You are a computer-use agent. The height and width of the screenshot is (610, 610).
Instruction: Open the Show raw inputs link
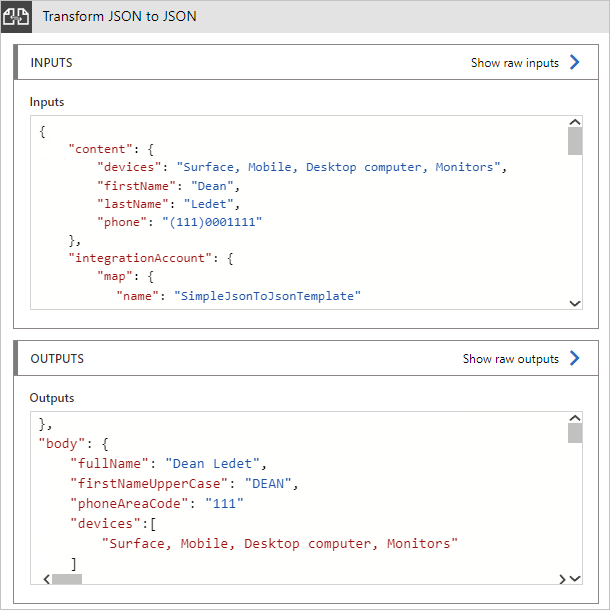click(x=514, y=63)
